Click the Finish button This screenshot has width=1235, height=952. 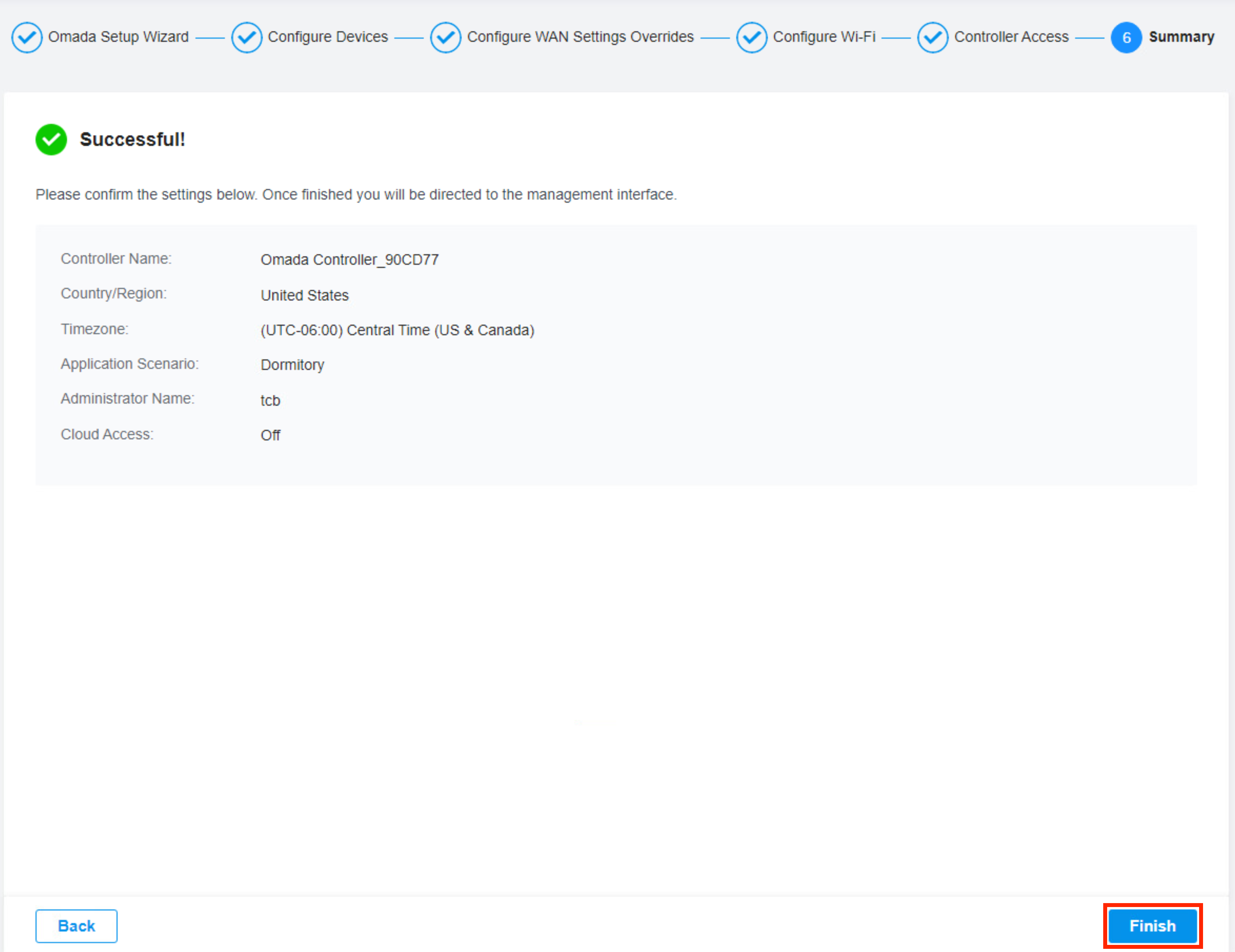pos(1152,926)
